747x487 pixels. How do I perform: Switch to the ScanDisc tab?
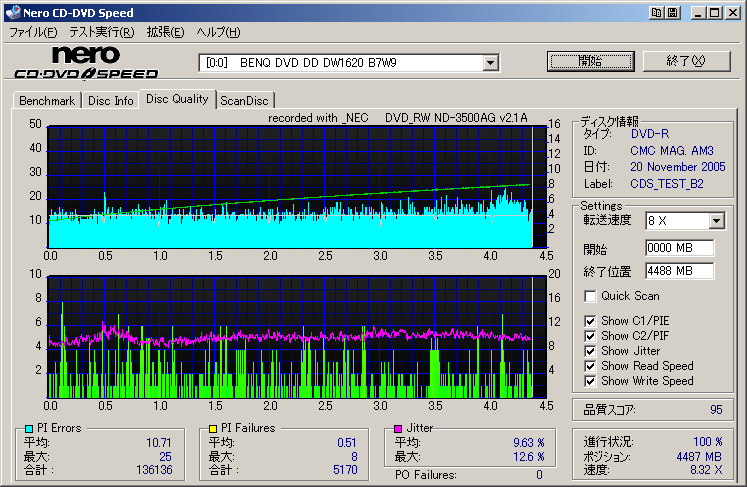244,101
